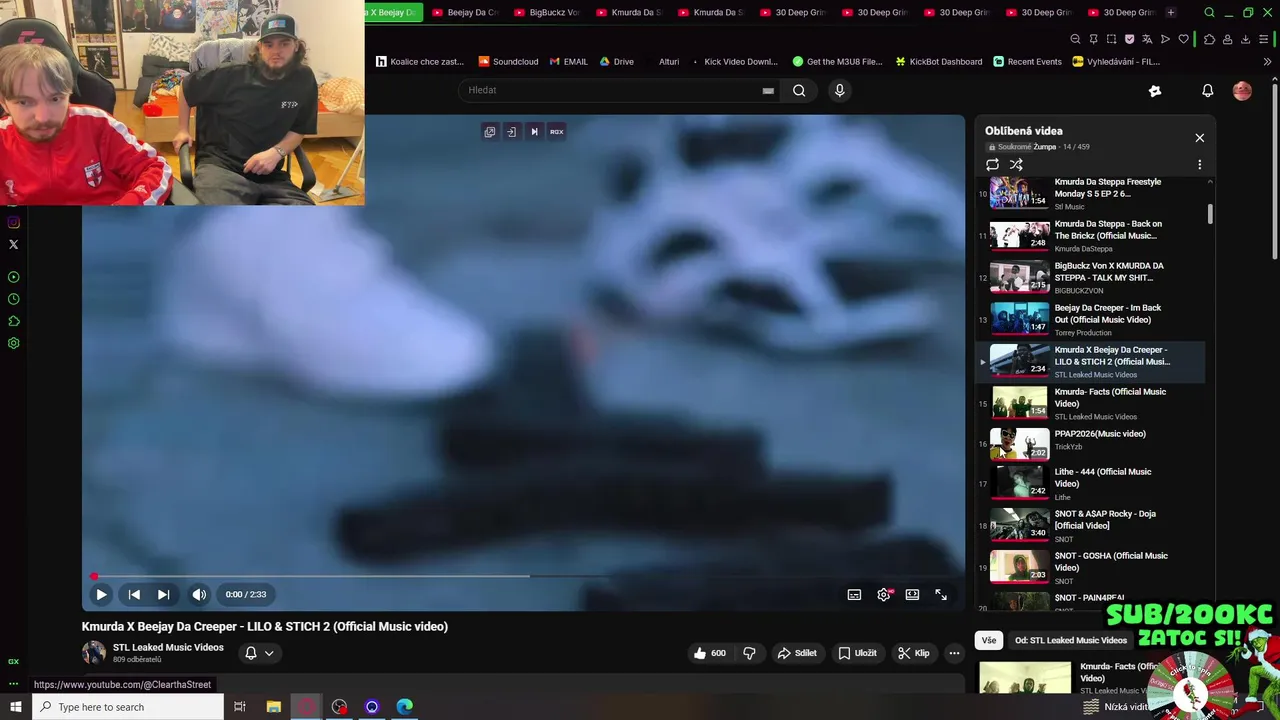
Task: Open playlist three-dot options menu
Action: 1200,165
